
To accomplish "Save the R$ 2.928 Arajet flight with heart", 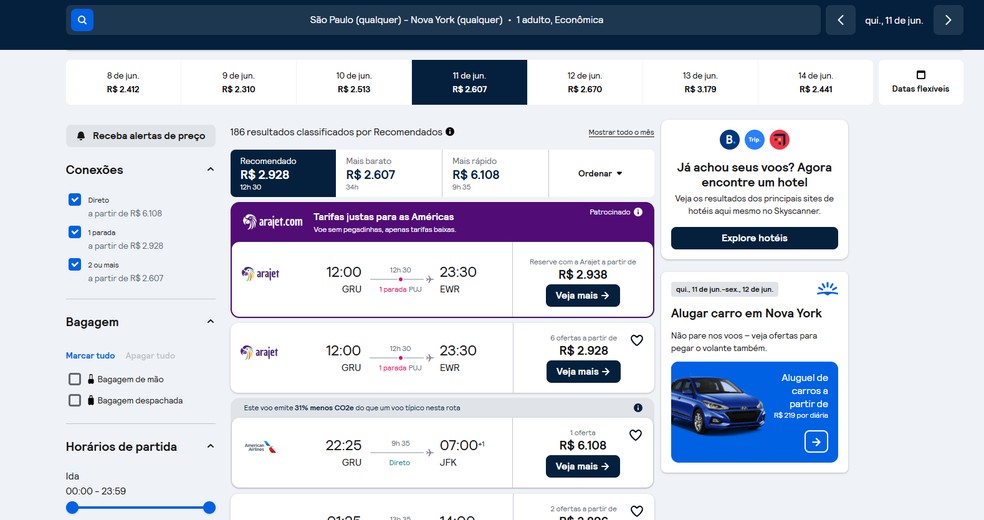I will point(636,340).
